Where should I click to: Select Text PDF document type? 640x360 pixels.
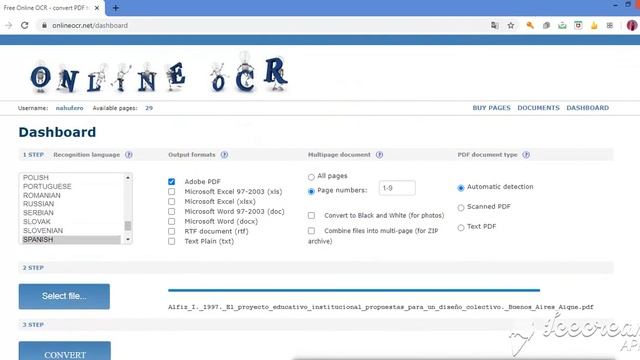461,228
